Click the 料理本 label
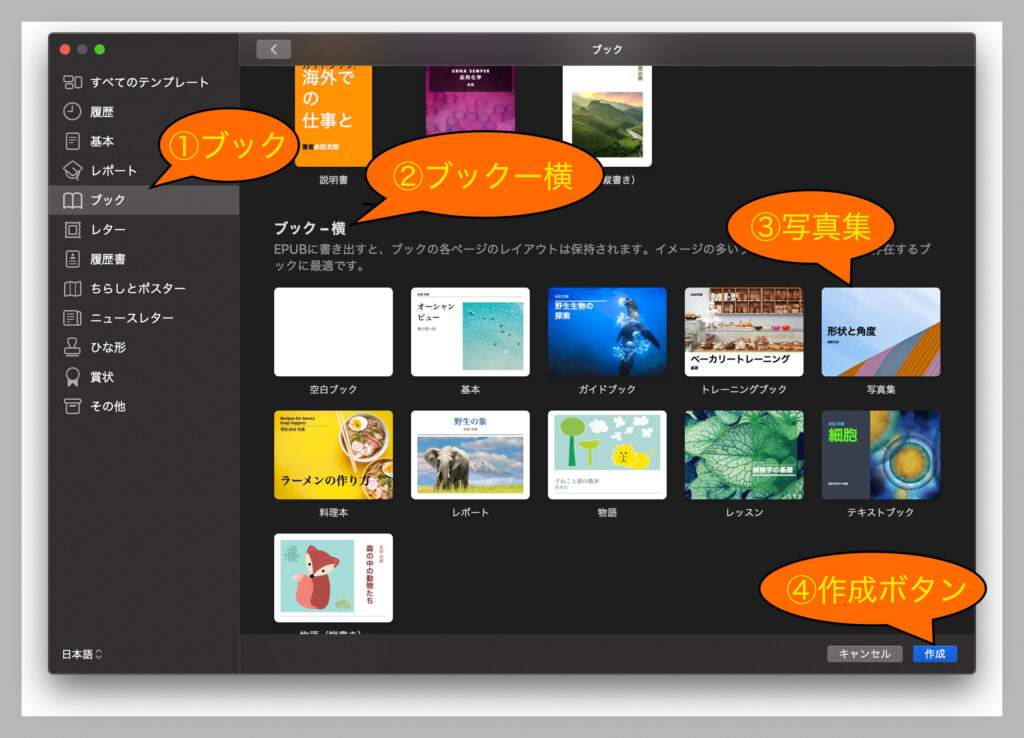The width and height of the screenshot is (1024, 738). (x=333, y=513)
